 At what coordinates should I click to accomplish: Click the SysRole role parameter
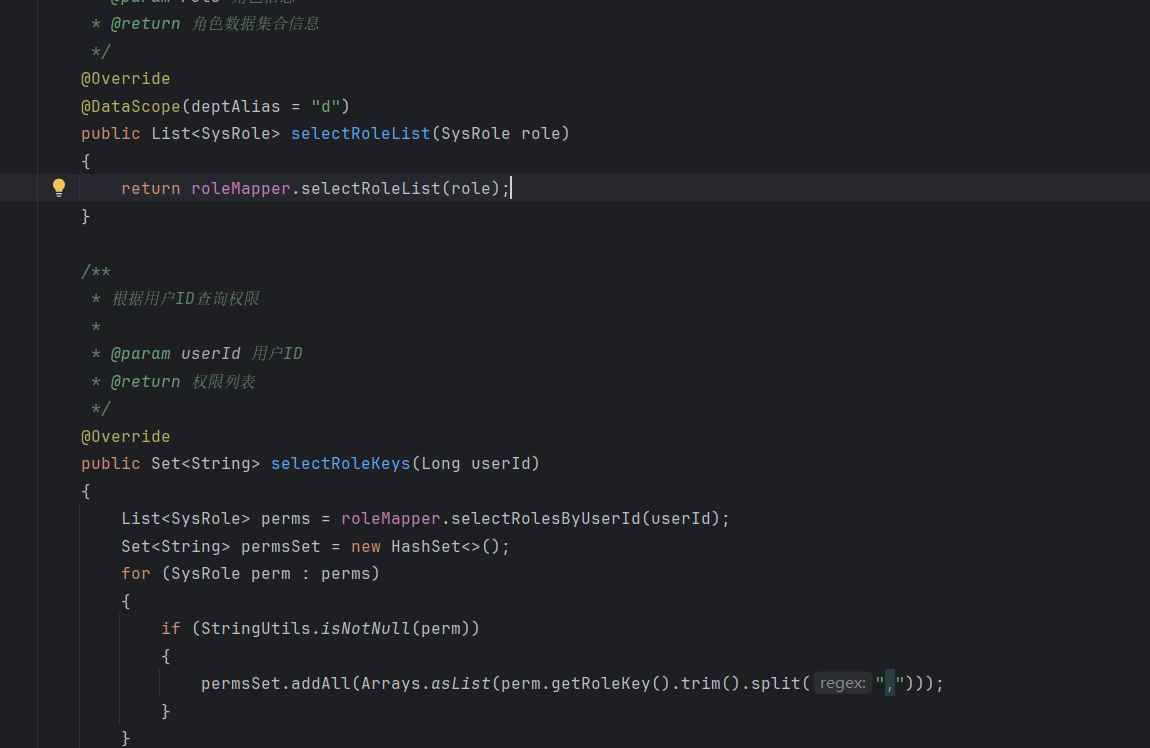point(500,133)
